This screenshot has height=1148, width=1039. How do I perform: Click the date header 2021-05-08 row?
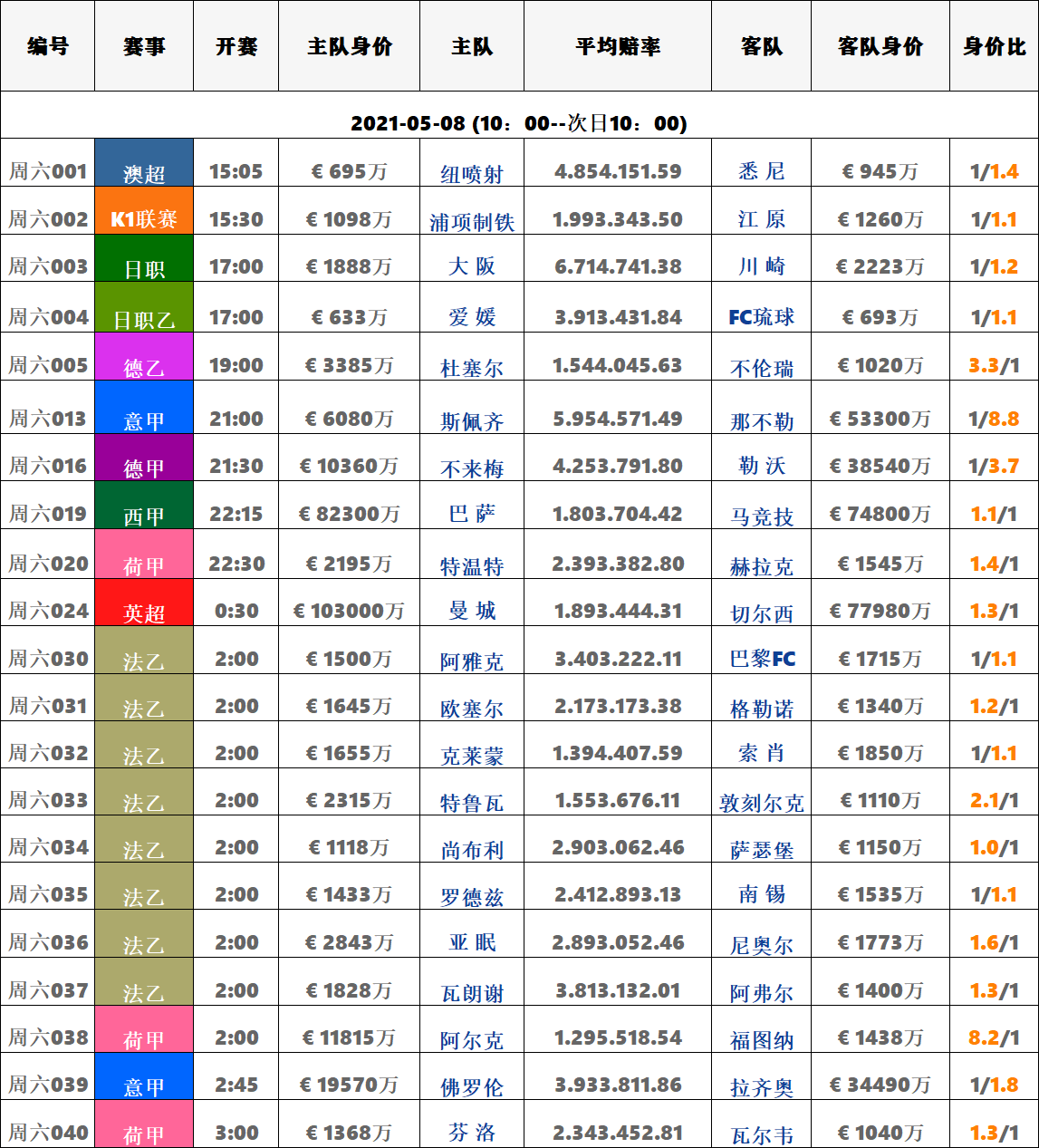(x=519, y=123)
